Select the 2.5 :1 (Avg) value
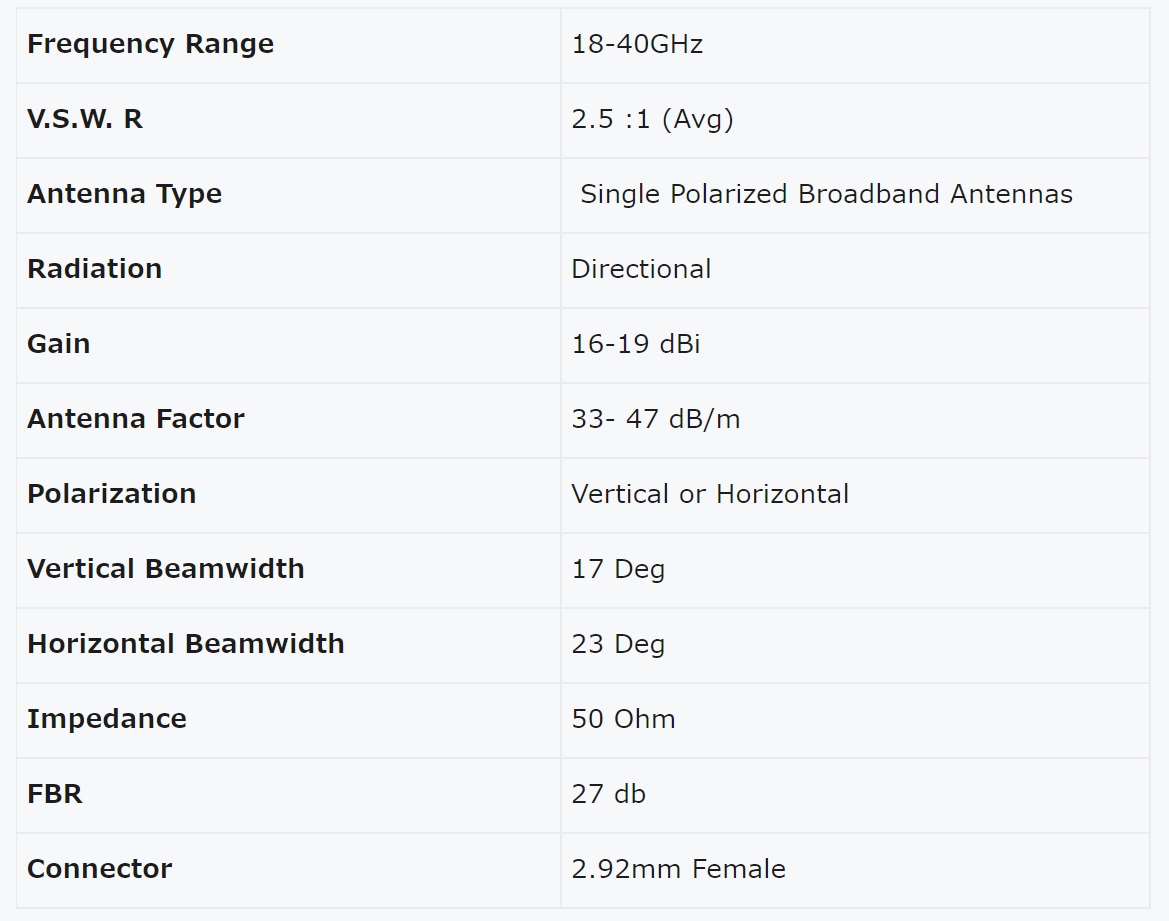This screenshot has width=1169, height=921. tap(652, 119)
